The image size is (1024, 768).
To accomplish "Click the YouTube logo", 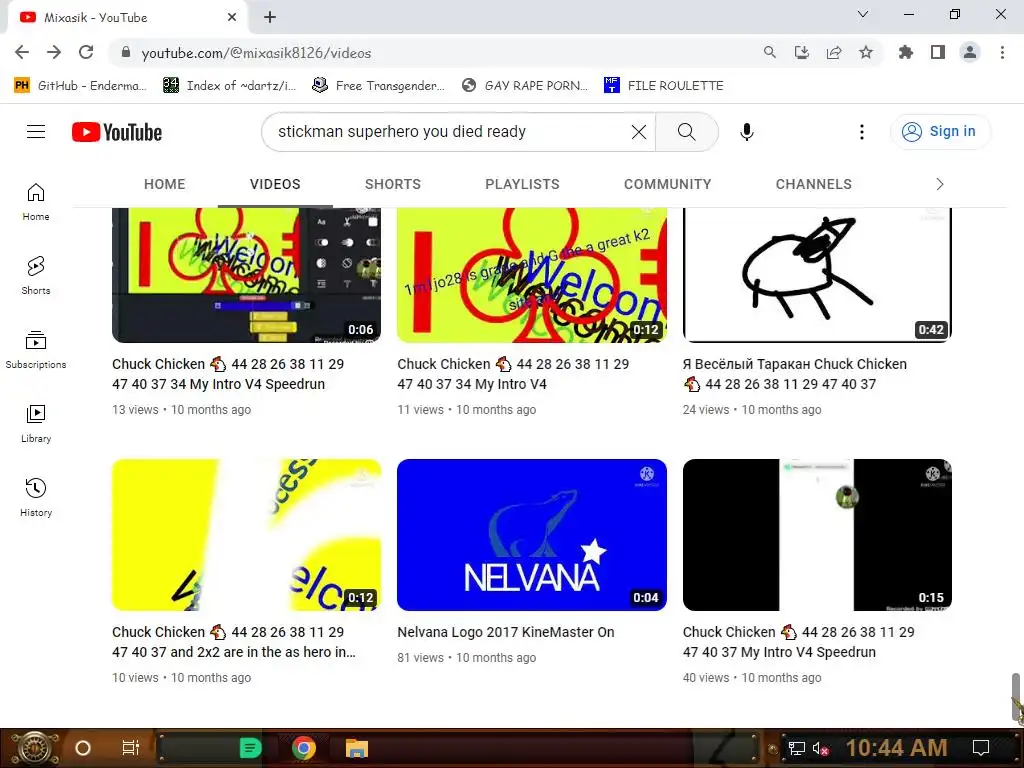I will [117, 132].
